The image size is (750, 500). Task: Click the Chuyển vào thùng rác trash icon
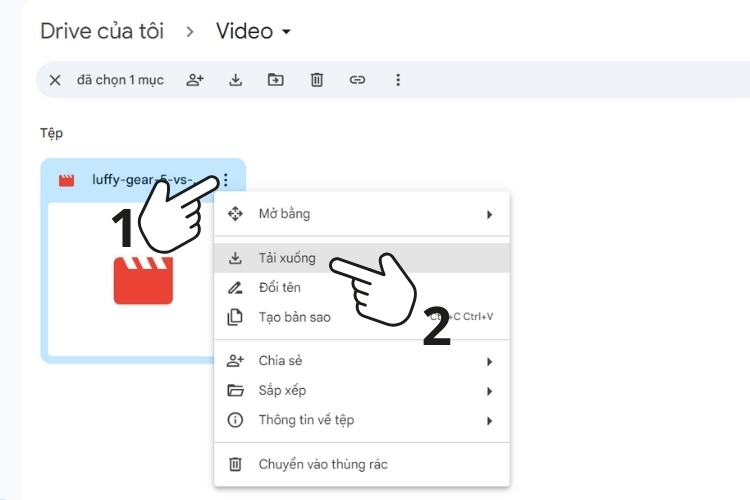click(235, 464)
